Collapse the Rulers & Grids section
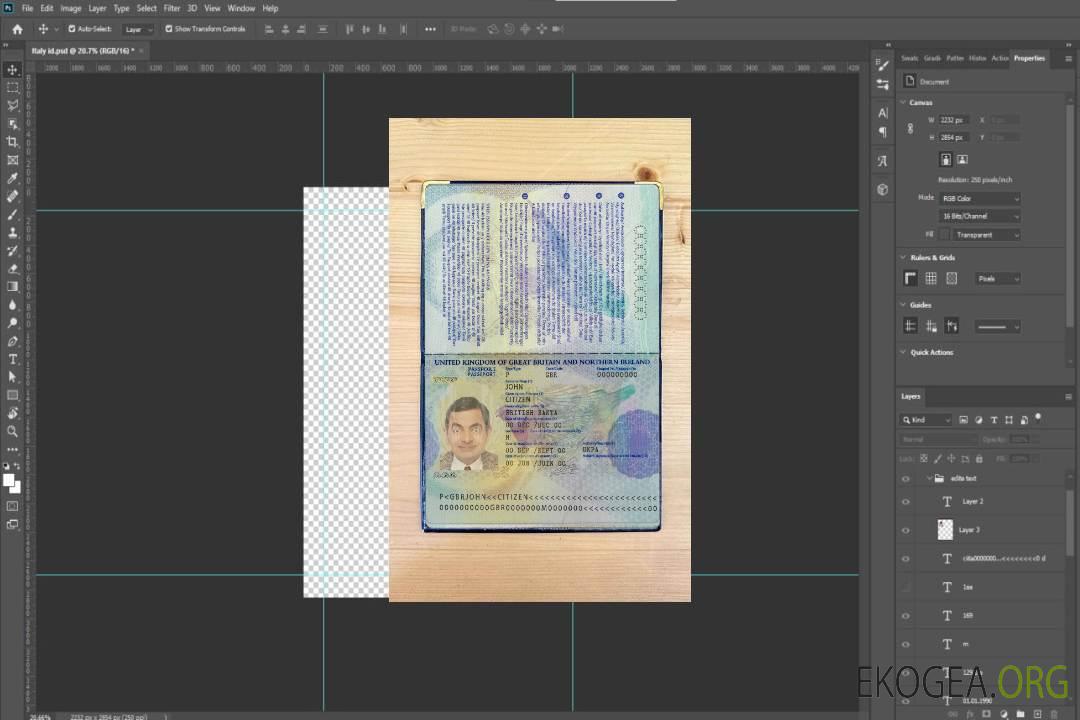 point(904,258)
